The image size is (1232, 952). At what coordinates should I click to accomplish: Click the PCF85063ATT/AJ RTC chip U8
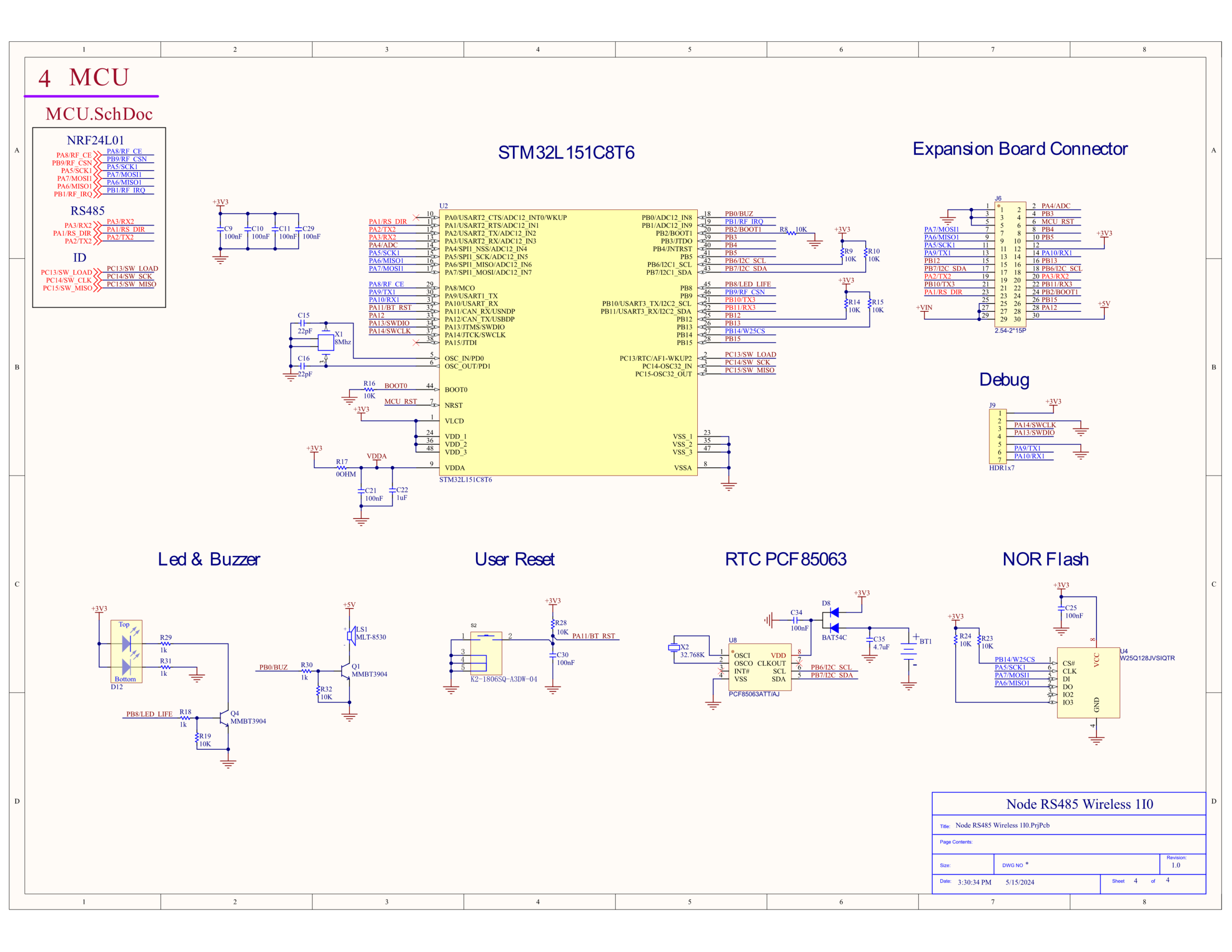(760, 668)
